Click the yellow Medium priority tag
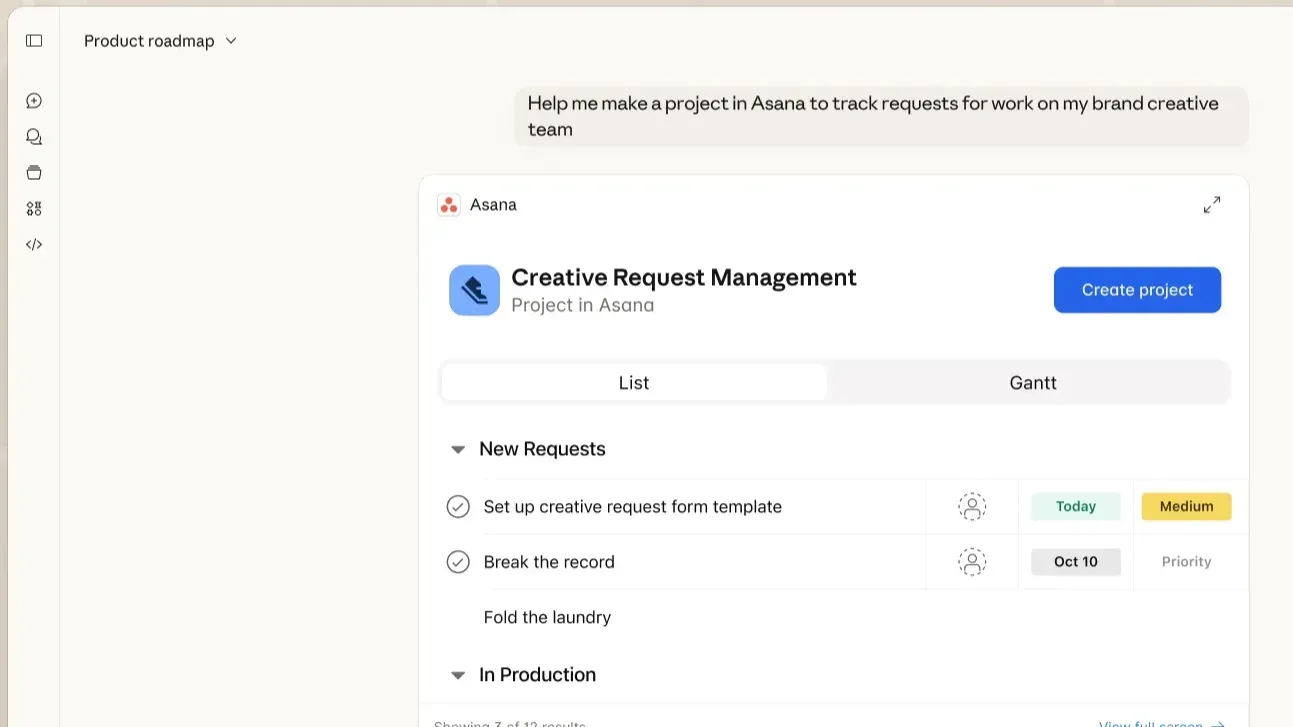 point(1186,507)
